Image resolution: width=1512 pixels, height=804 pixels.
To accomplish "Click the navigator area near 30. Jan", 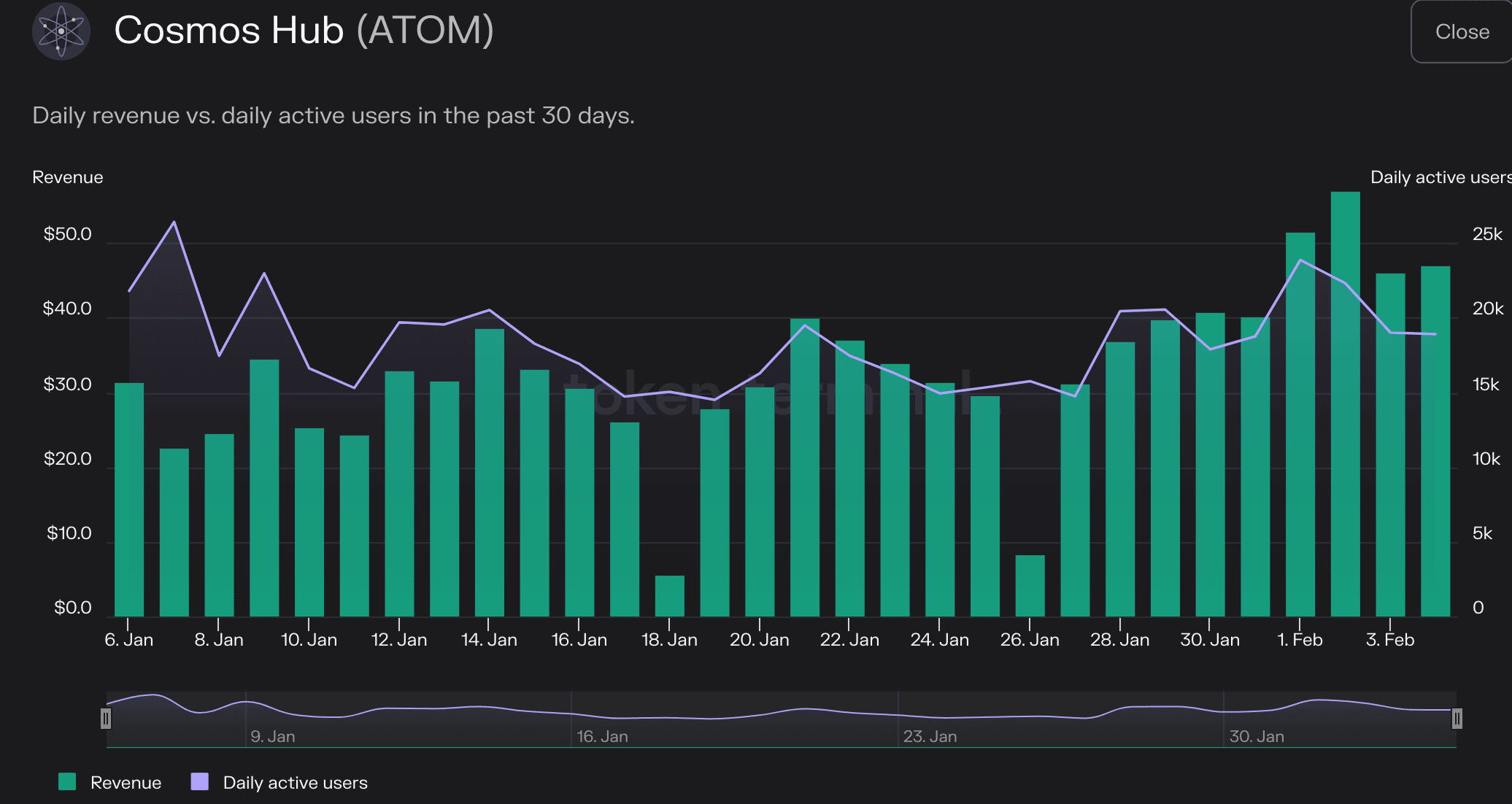I will (1257, 736).
